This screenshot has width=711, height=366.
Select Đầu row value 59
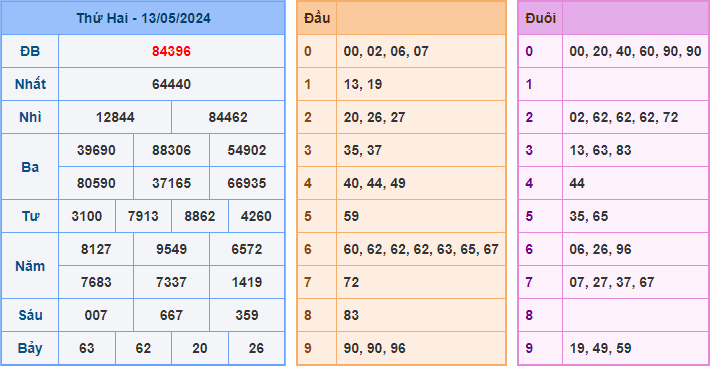click(351, 216)
